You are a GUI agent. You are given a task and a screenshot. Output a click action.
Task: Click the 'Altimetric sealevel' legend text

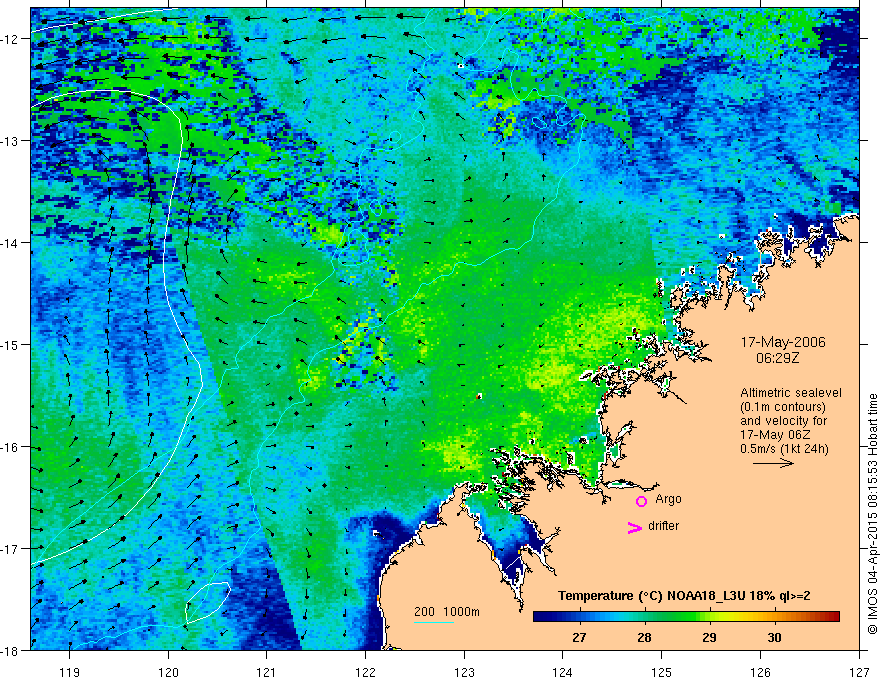(791, 393)
